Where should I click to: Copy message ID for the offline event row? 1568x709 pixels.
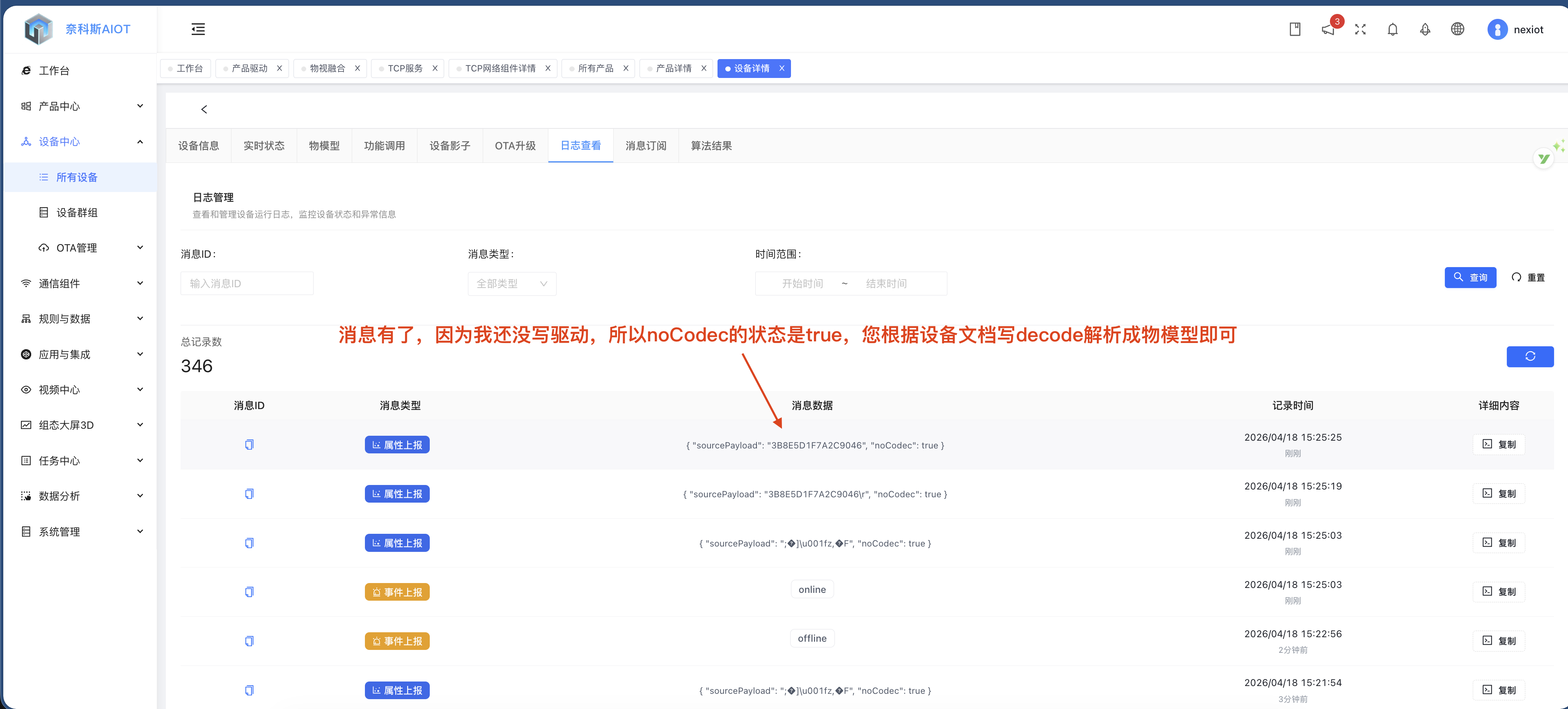[x=249, y=641]
